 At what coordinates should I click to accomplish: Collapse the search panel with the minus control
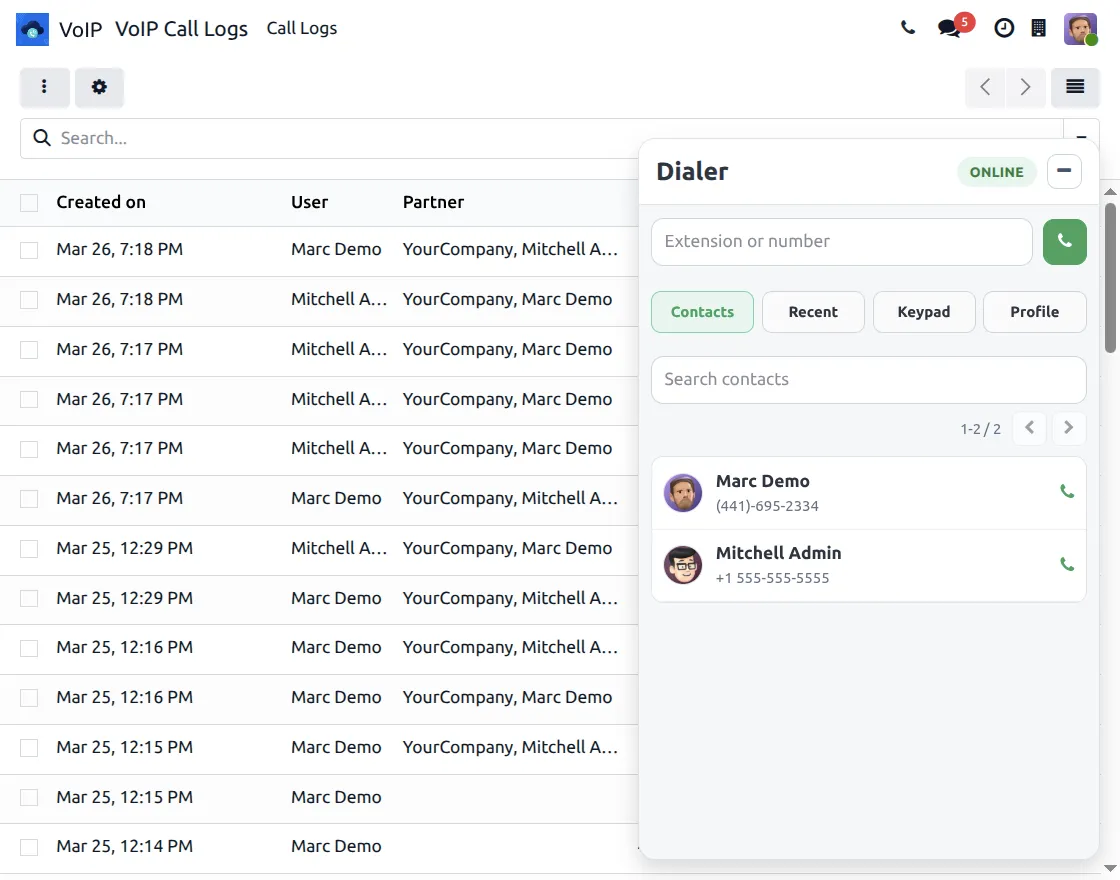(1080, 138)
